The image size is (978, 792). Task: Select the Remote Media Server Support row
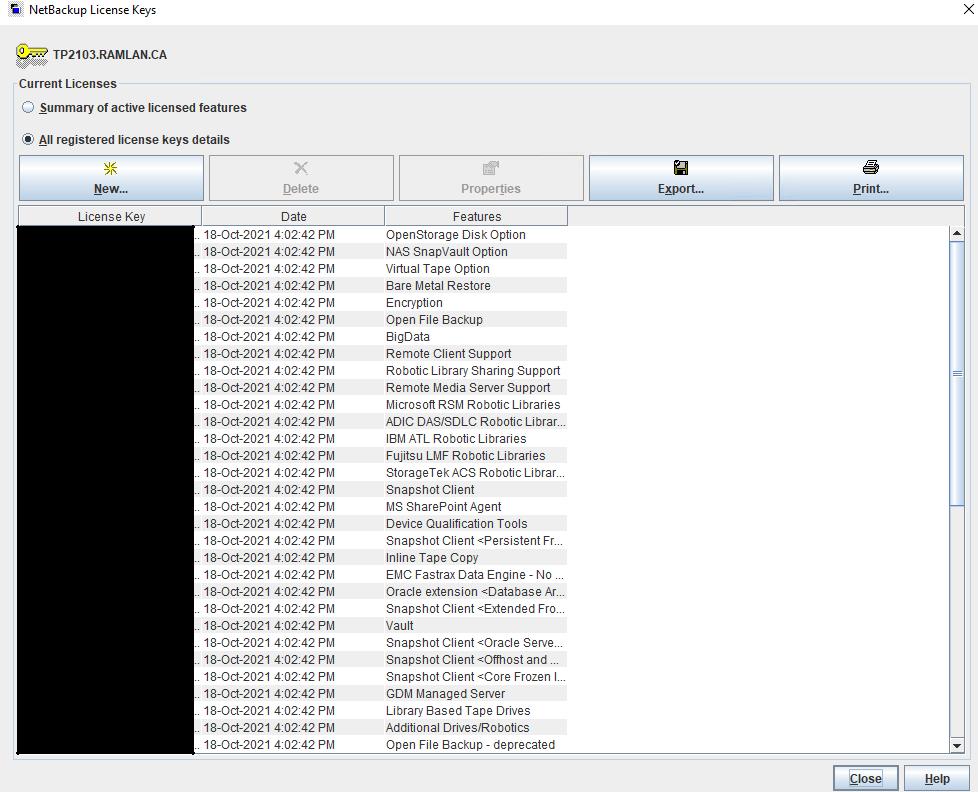click(293, 387)
